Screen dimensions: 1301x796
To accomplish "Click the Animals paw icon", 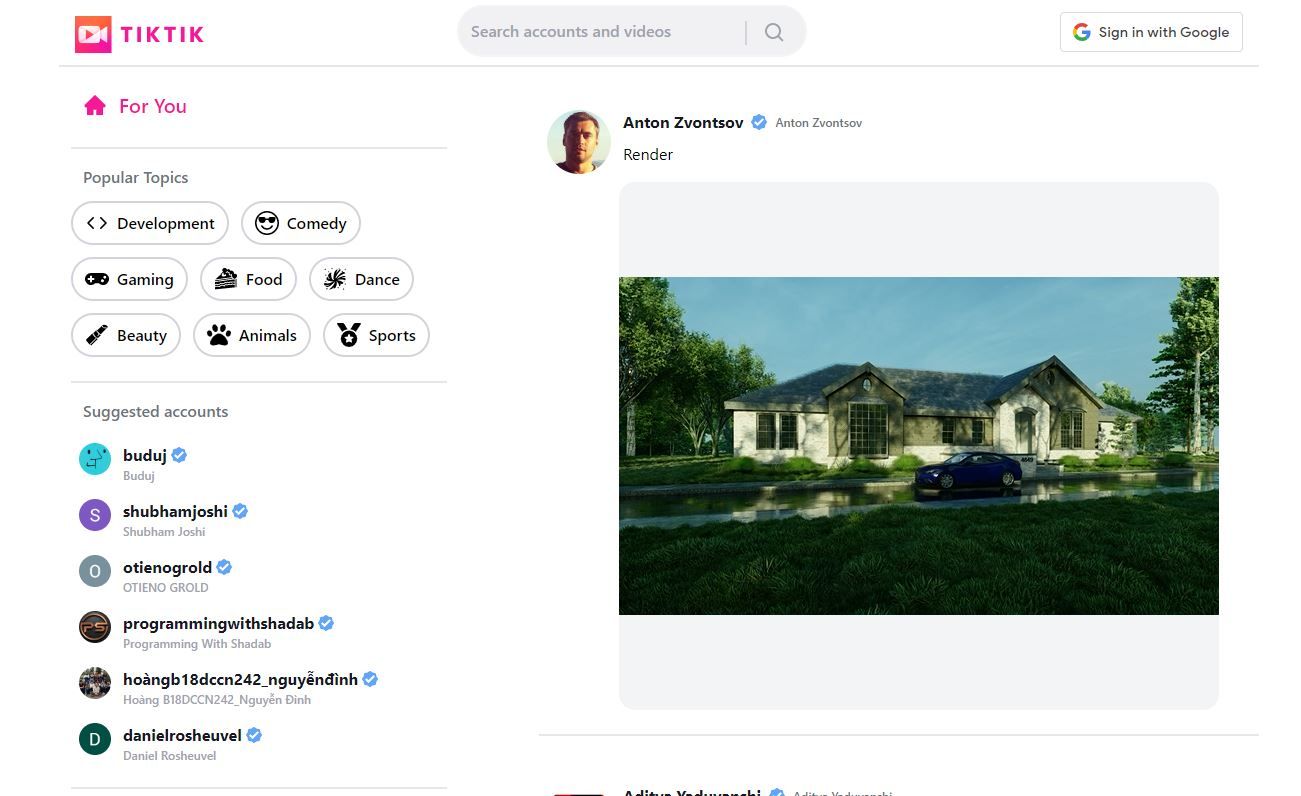I will tap(219, 335).
